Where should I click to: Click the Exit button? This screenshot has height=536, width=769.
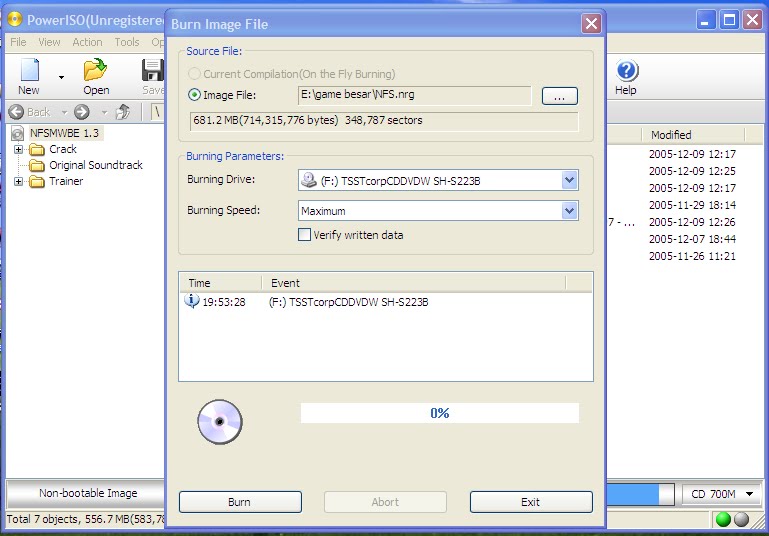[531, 502]
